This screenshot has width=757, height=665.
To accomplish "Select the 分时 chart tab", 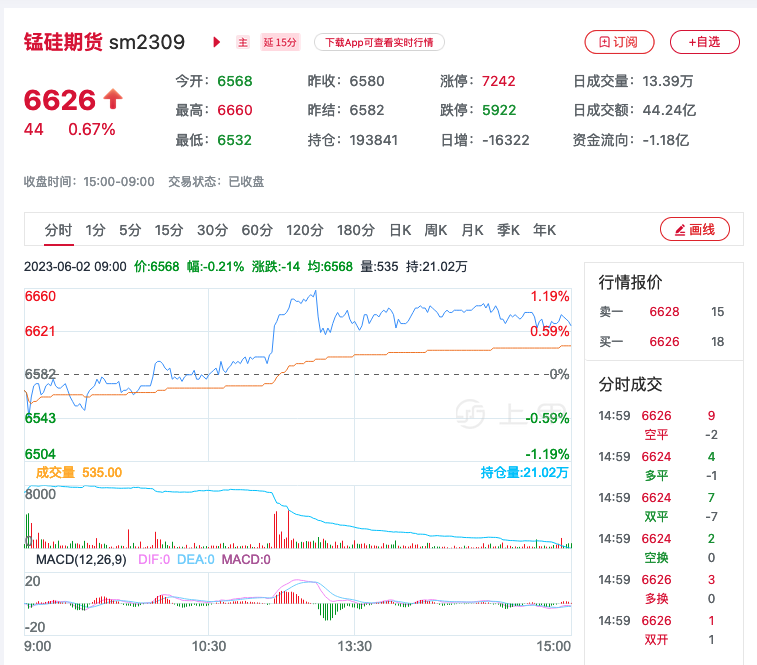I will click(x=58, y=230).
